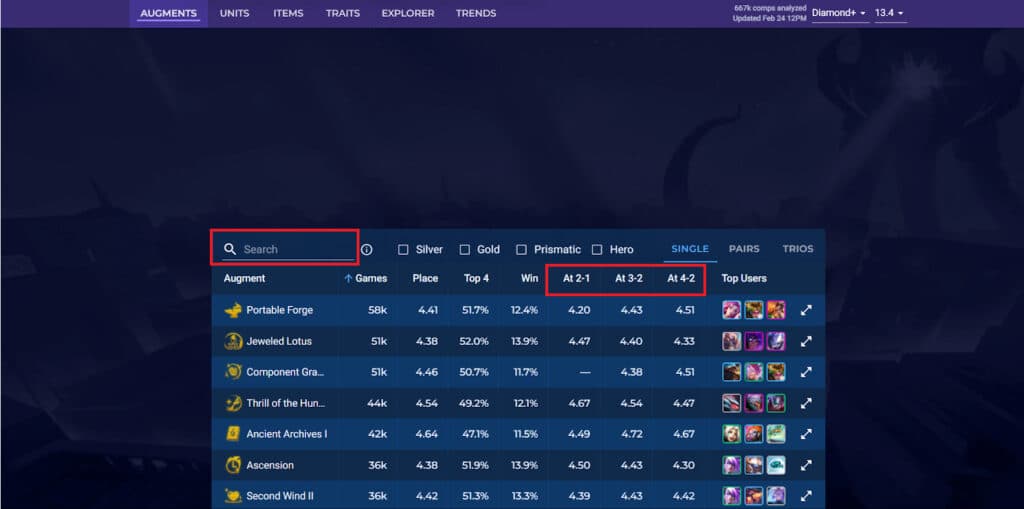Switch to the TRIOS view tab
The height and width of the screenshot is (509, 1024).
click(798, 249)
